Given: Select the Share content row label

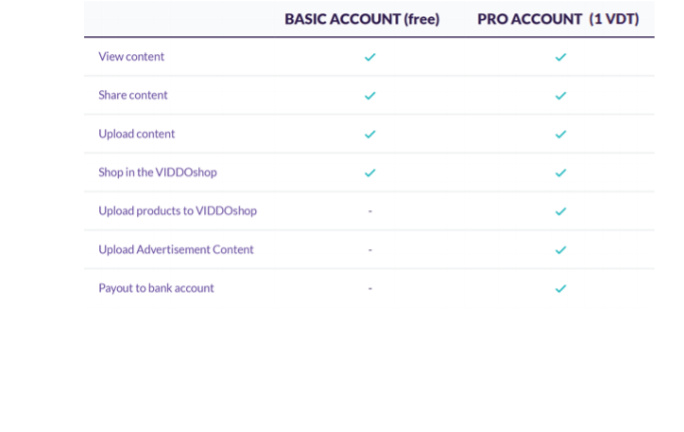Looking at the screenshot, I should point(133,96).
